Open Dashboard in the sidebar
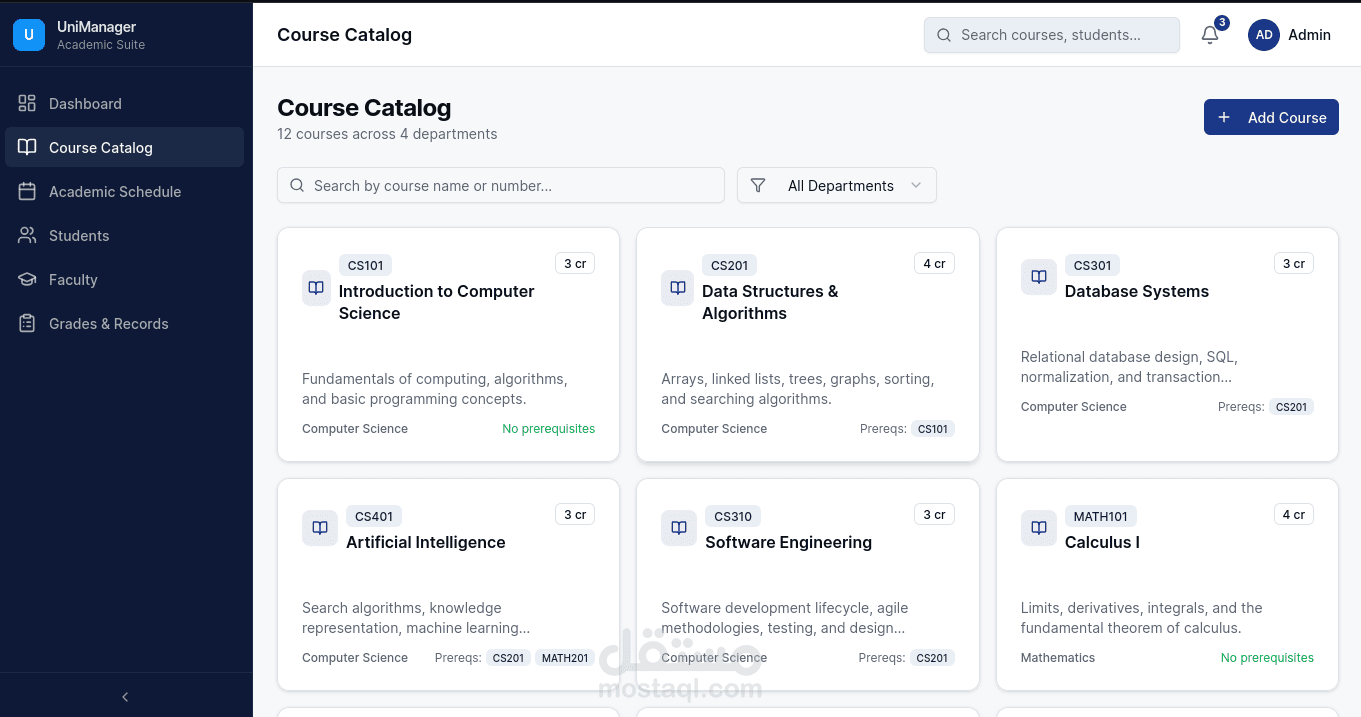 click(x=85, y=104)
